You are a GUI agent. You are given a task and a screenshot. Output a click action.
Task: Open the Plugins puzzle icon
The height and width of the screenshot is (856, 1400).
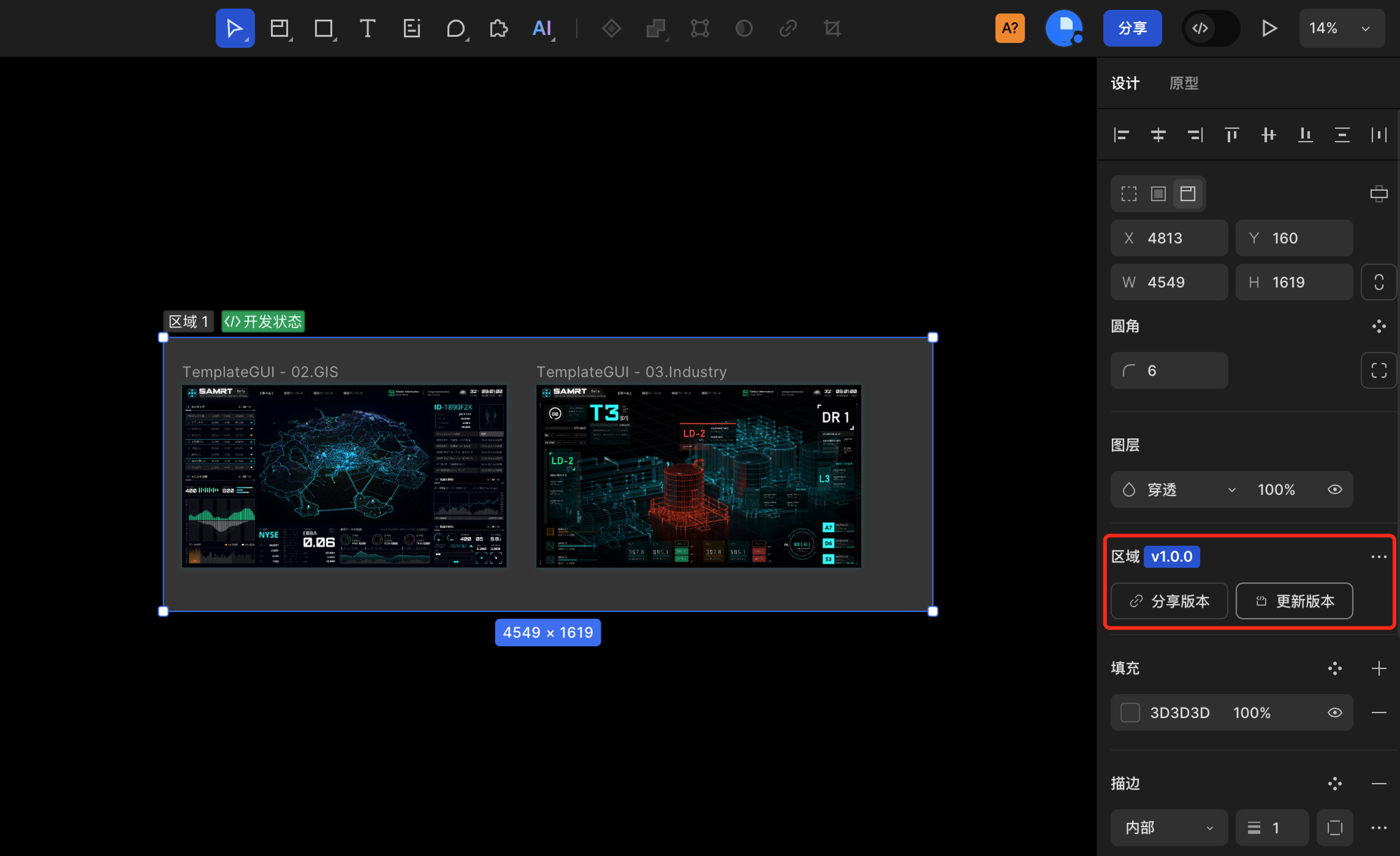[x=499, y=28]
